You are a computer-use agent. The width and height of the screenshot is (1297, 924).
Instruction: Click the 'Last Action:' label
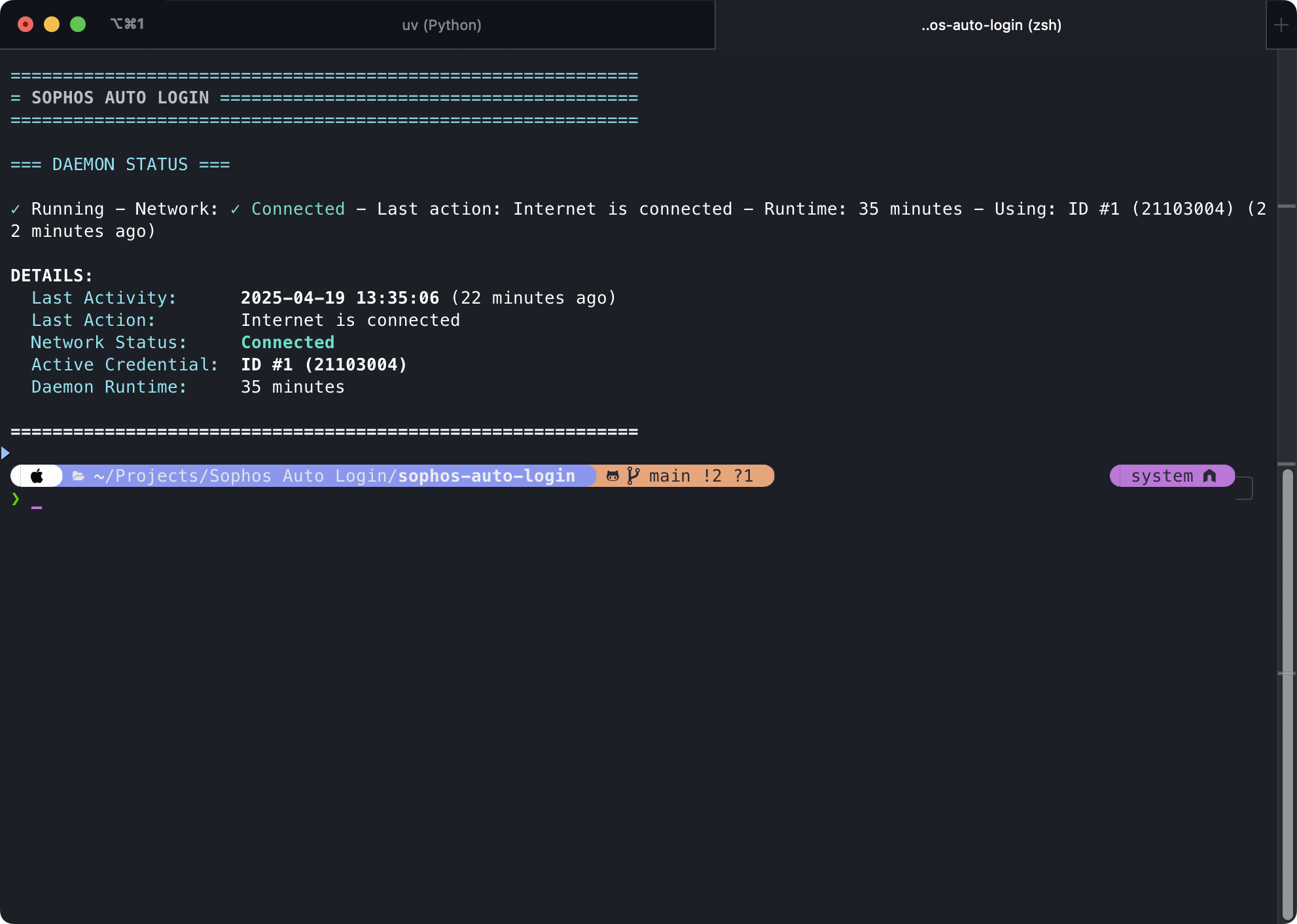click(x=94, y=320)
